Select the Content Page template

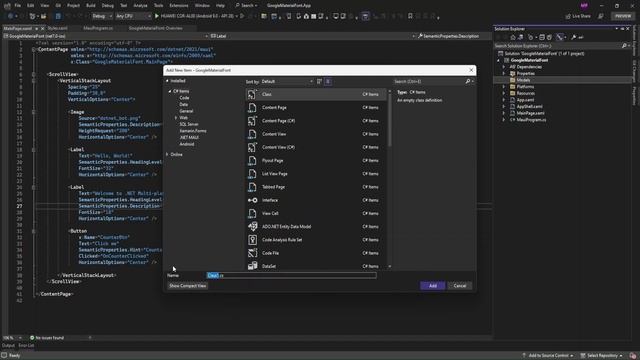click(x=316, y=108)
